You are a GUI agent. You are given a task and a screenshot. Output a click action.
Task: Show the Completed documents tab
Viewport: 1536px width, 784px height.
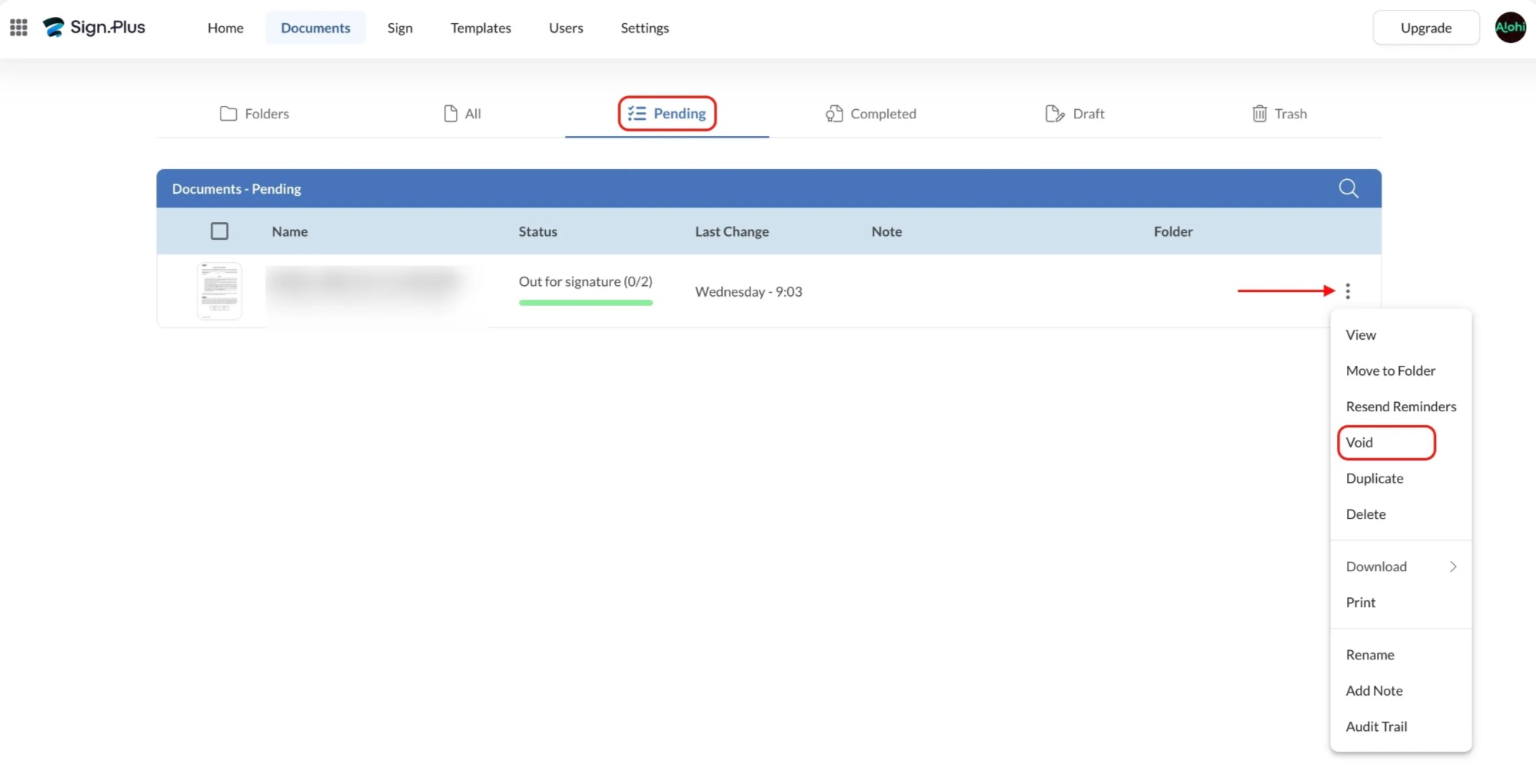click(871, 114)
